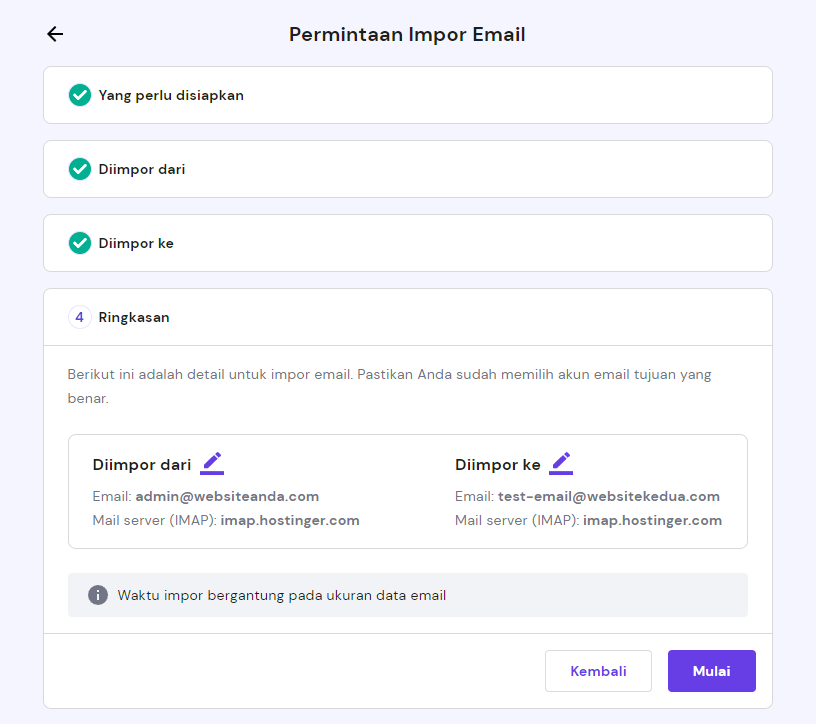Click the step number 4 badge on Ringkasan
This screenshot has height=724, width=816.
[79, 316]
